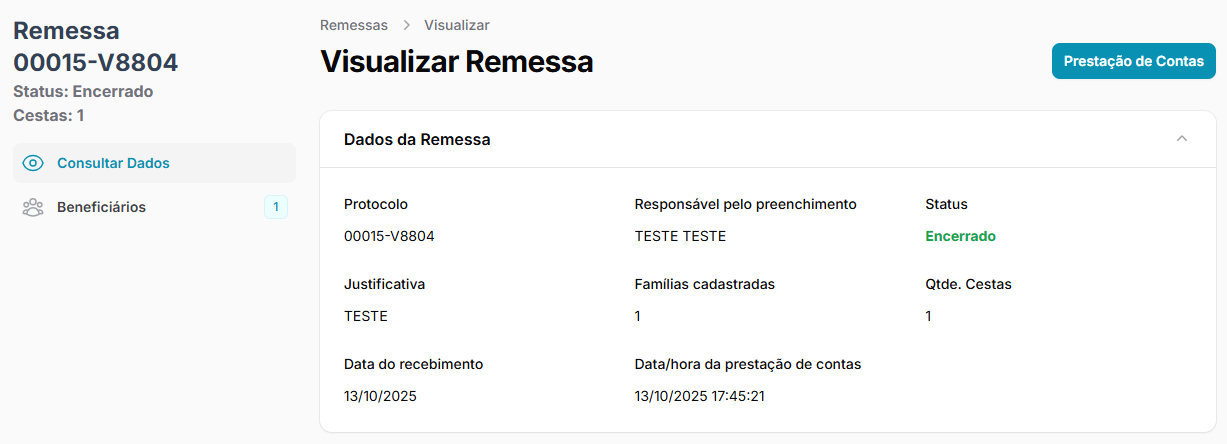Click the value under Famílias cadastradas
This screenshot has width=1227, height=444.
pos(638,317)
